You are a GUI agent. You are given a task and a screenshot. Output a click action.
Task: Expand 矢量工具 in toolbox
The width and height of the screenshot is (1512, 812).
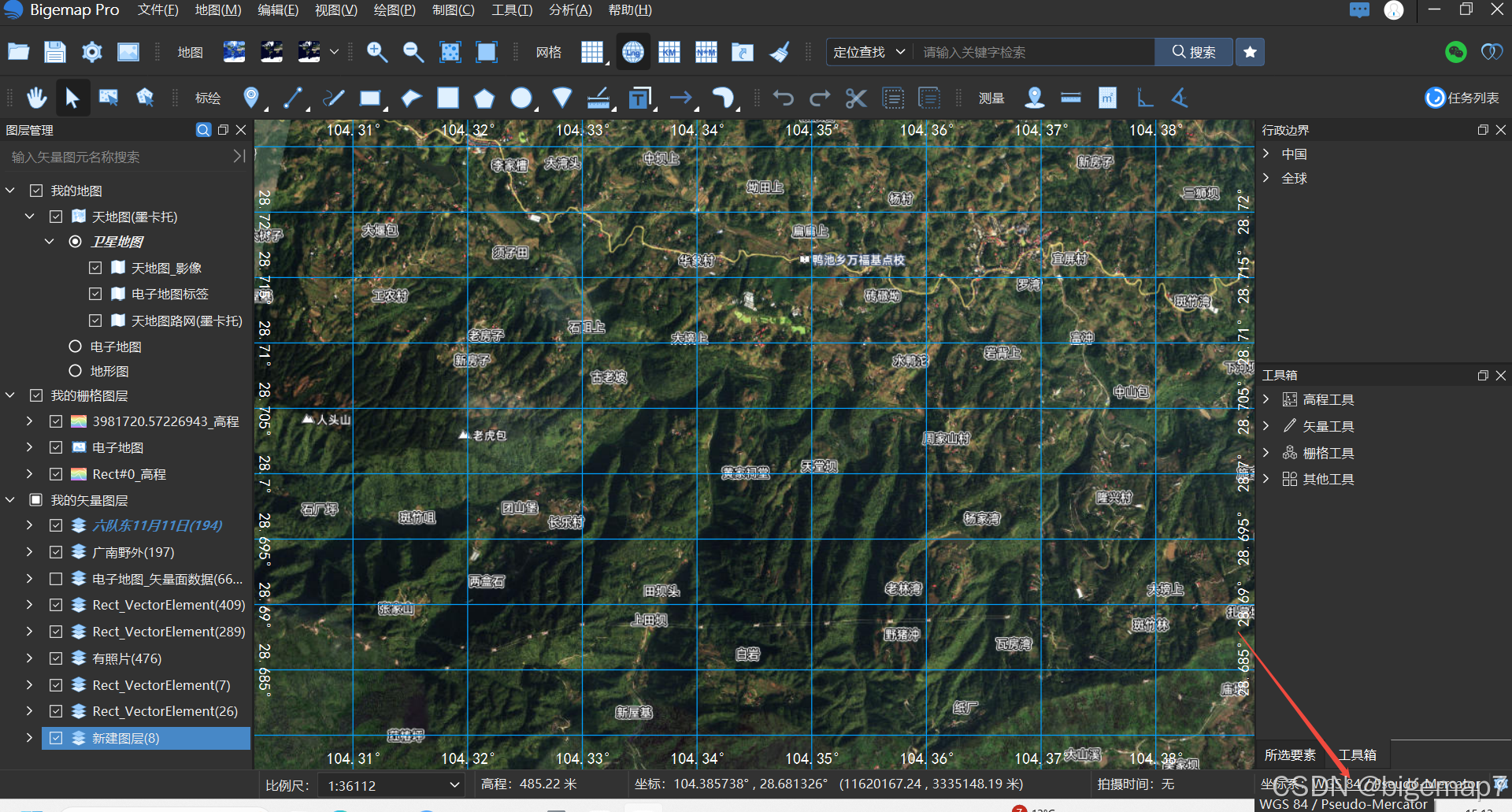pos(1266,426)
